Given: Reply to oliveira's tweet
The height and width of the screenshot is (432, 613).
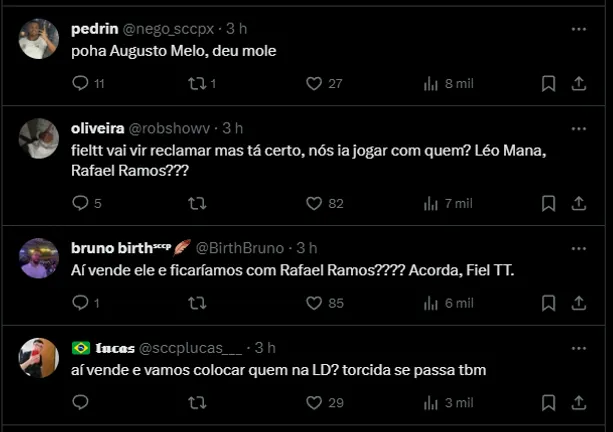Looking at the screenshot, I should [82, 203].
